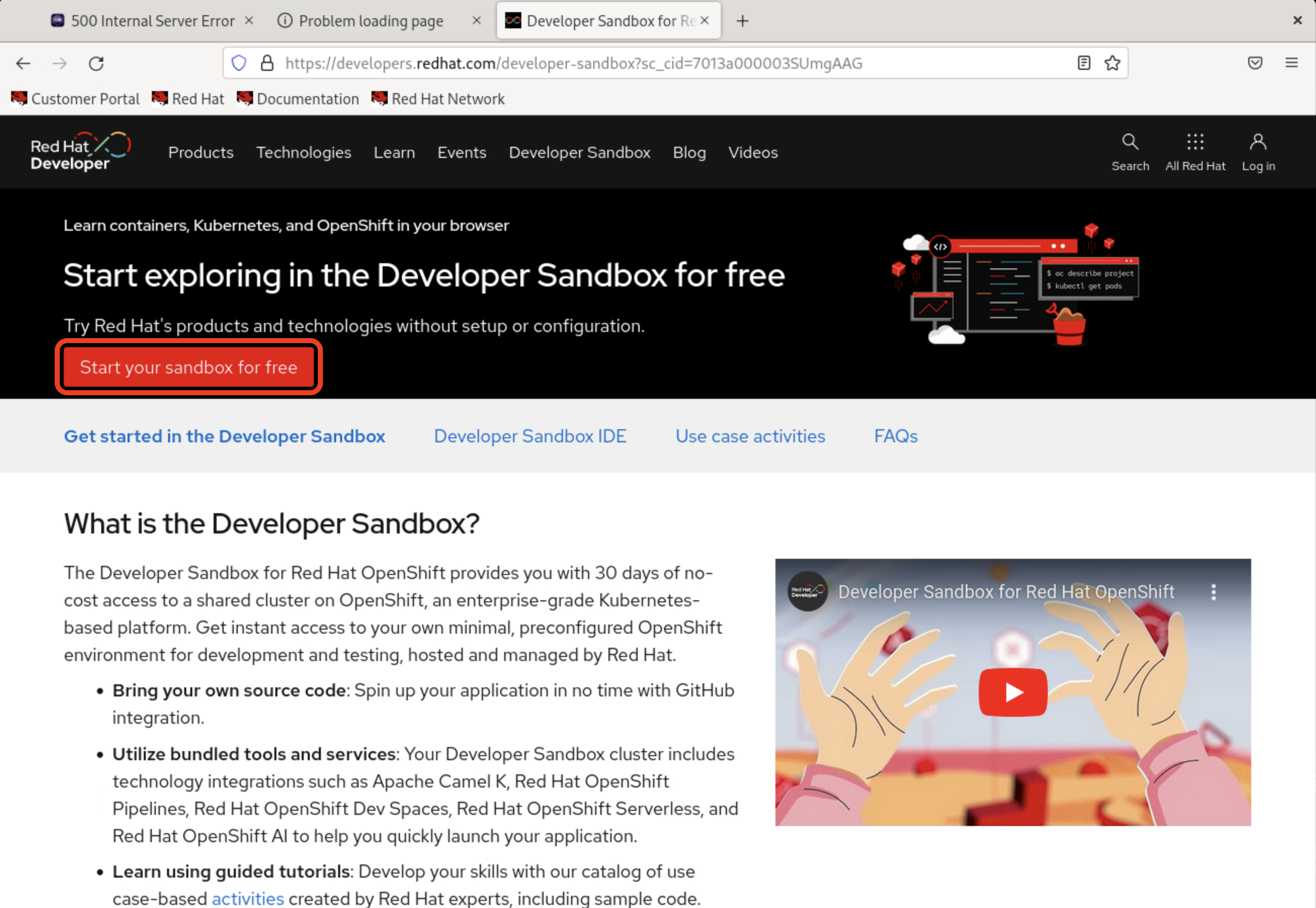
Task: Jump to FAQs section link
Action: click(895, 436)
